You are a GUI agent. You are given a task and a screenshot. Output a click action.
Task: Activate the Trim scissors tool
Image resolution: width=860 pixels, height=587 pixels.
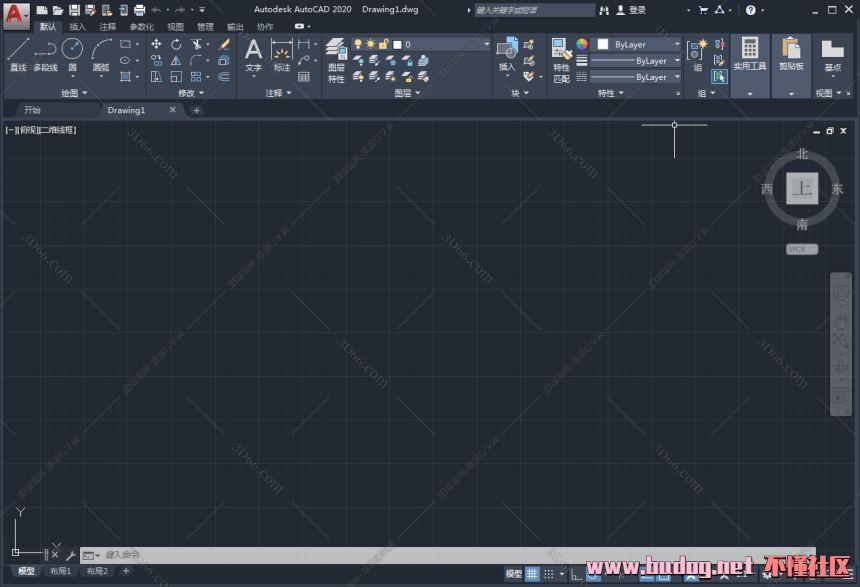point(196,44)
